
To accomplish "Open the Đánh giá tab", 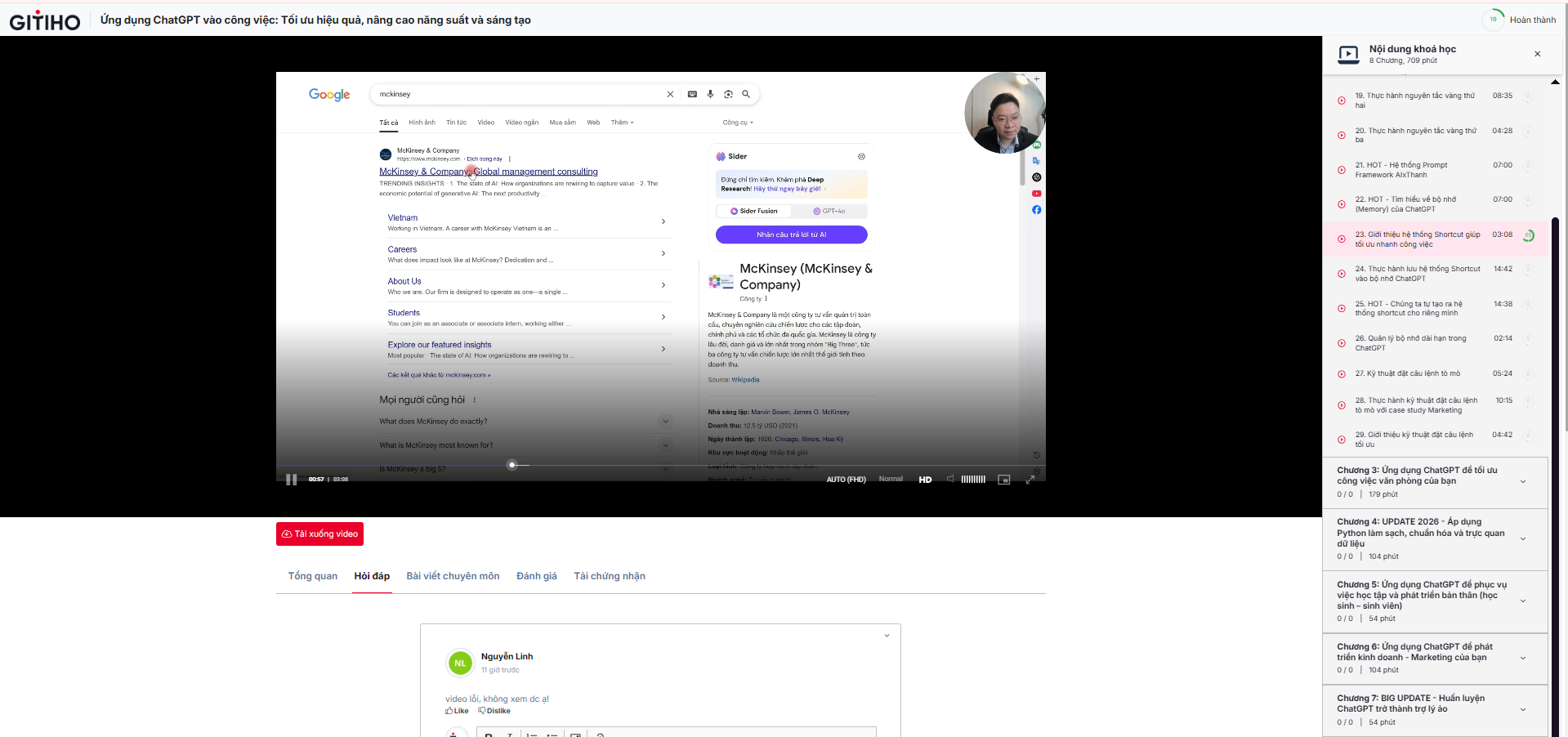I will (536, 576).
